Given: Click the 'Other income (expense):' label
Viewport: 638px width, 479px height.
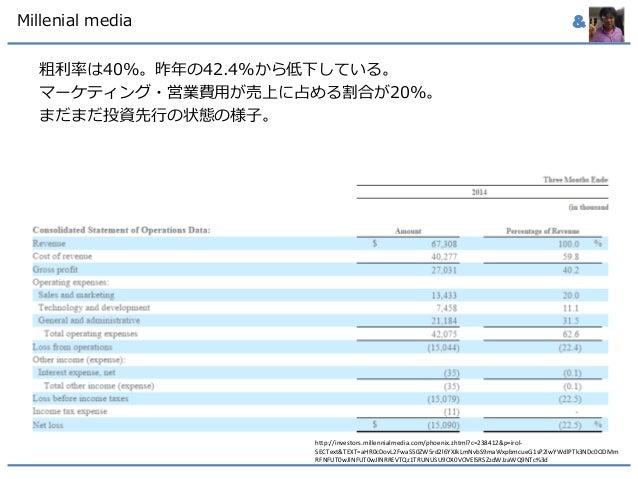Looking at the screenshot, I should (x=79, y=360).
